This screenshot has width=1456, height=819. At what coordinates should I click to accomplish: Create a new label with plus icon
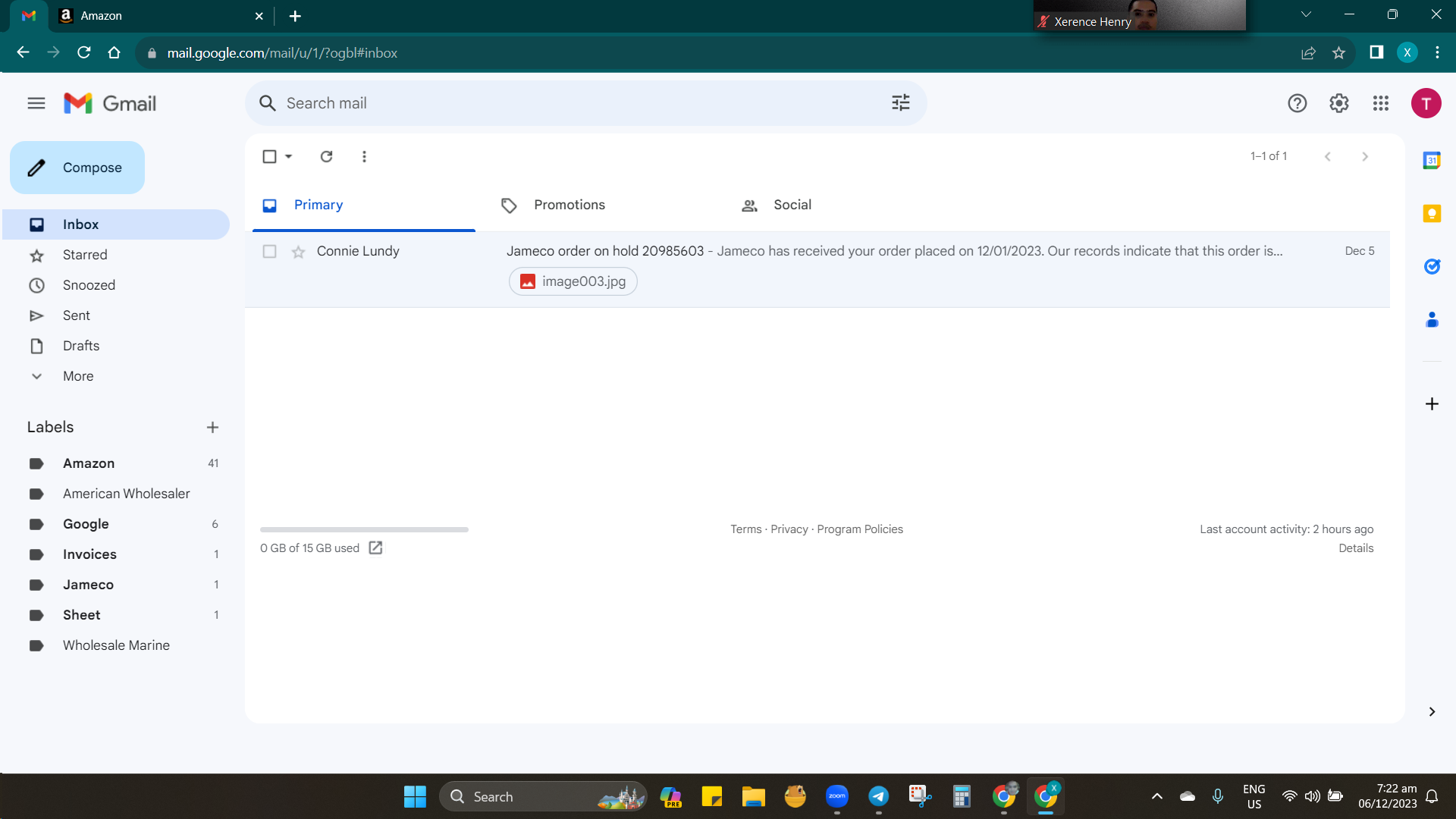coord(212,427)
